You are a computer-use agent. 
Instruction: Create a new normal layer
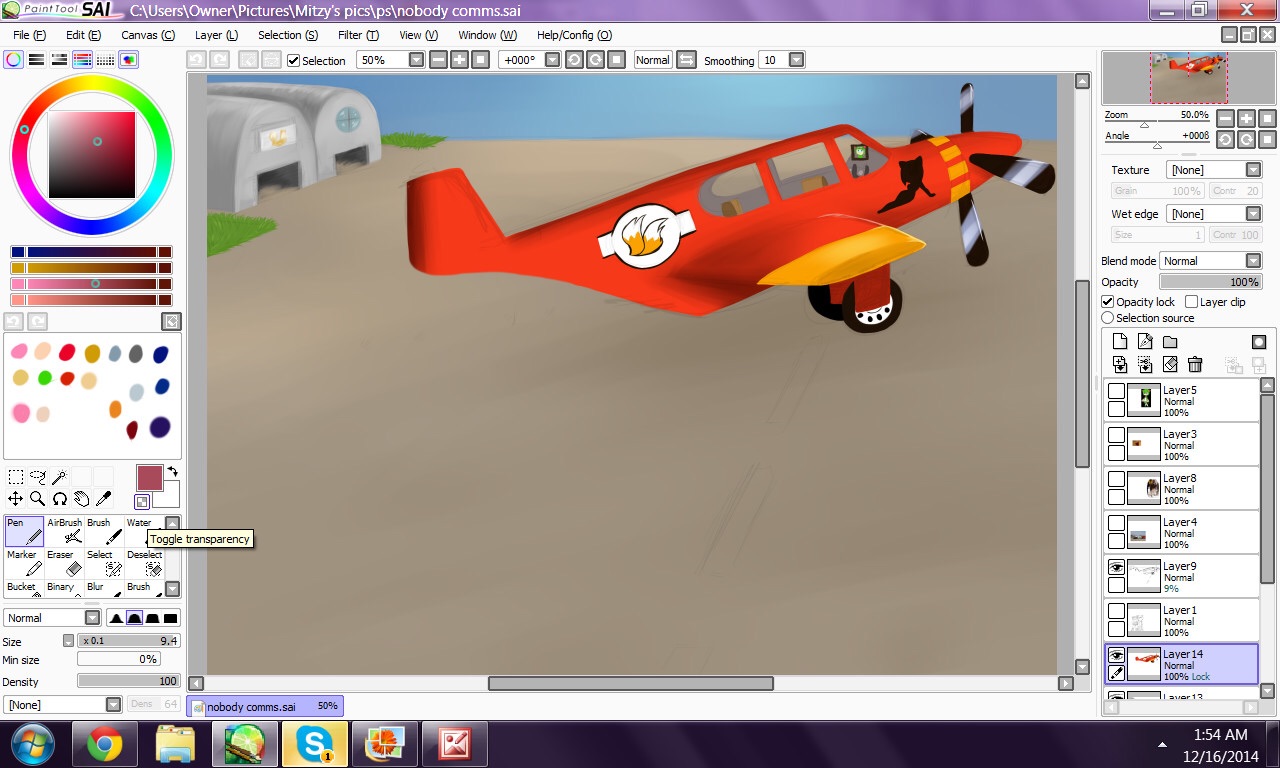(x=1120, y=342)
